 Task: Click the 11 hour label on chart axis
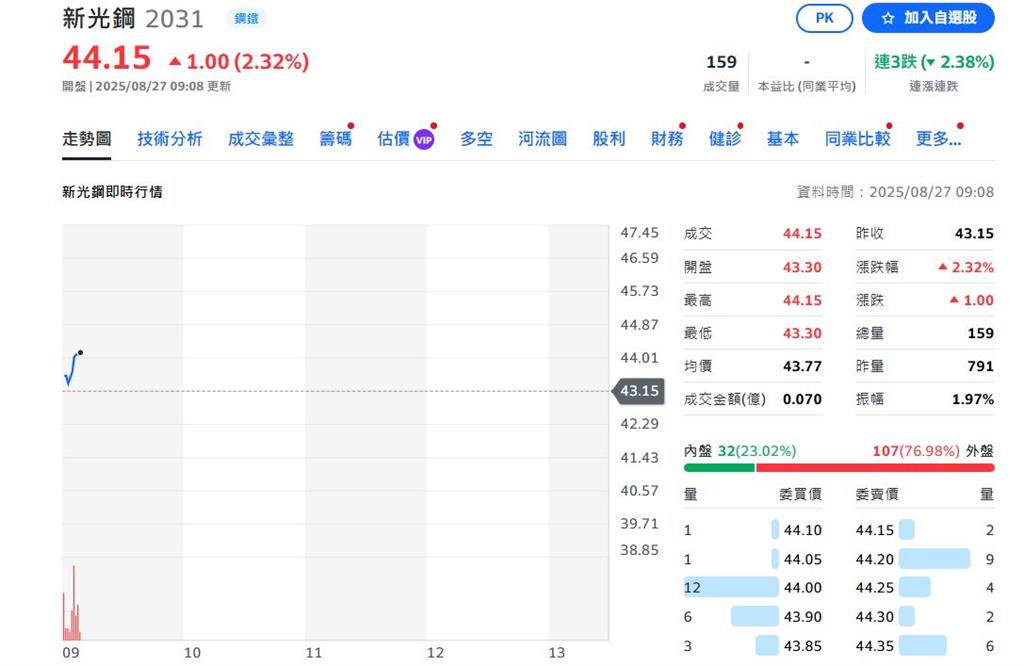[313, 653]
